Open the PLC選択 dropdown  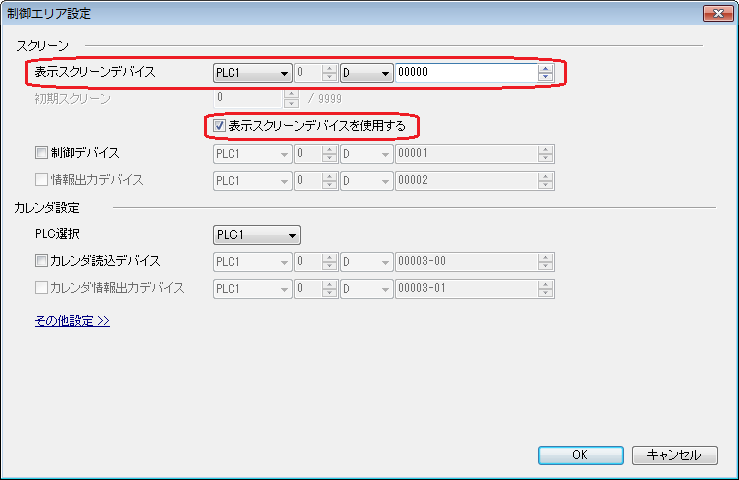[x=257, y=235]
